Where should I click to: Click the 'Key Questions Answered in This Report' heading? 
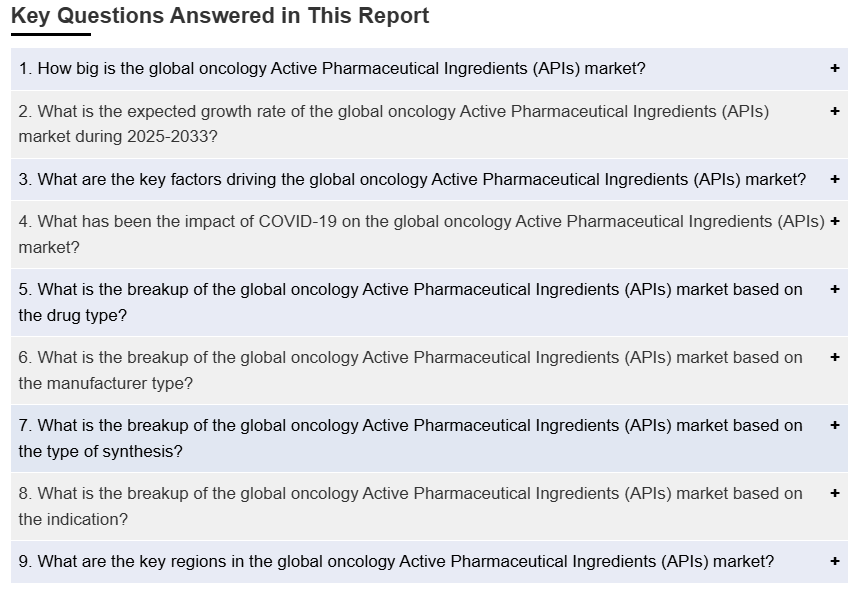coord(220,16)
